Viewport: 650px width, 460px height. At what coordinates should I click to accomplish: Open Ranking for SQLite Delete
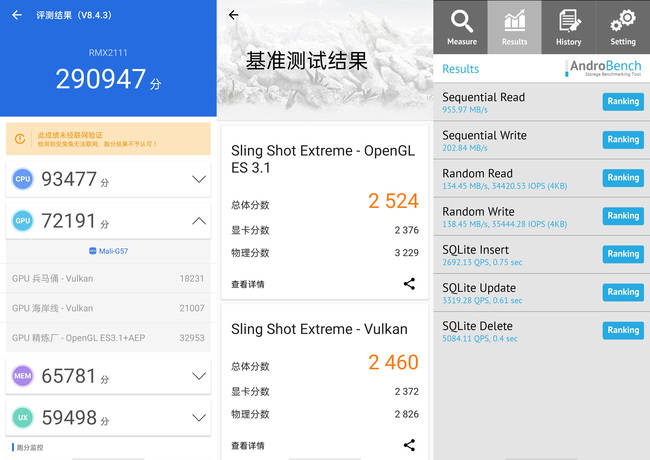[623, 330]
